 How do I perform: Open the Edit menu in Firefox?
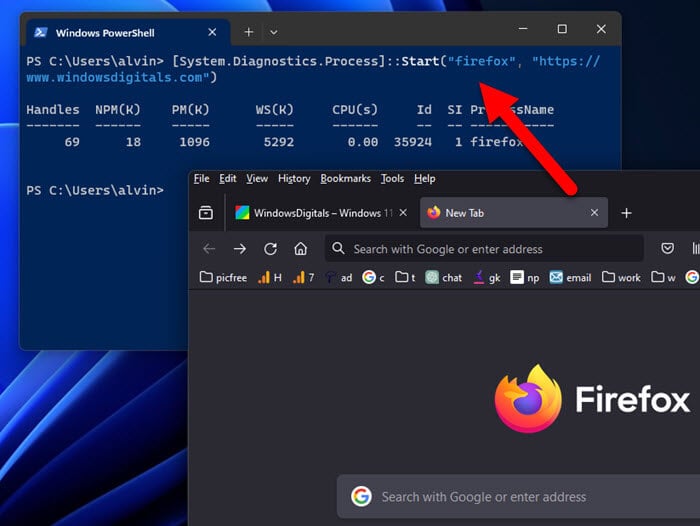point(228,179)
